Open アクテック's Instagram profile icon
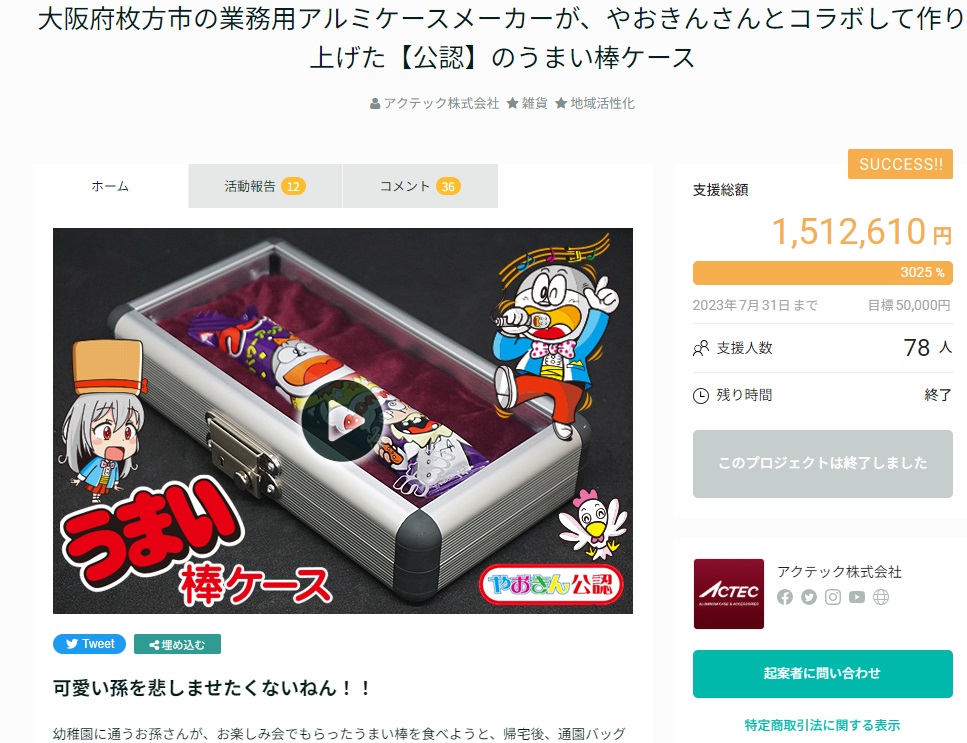 pyautogui.click(x=833, y=597)
